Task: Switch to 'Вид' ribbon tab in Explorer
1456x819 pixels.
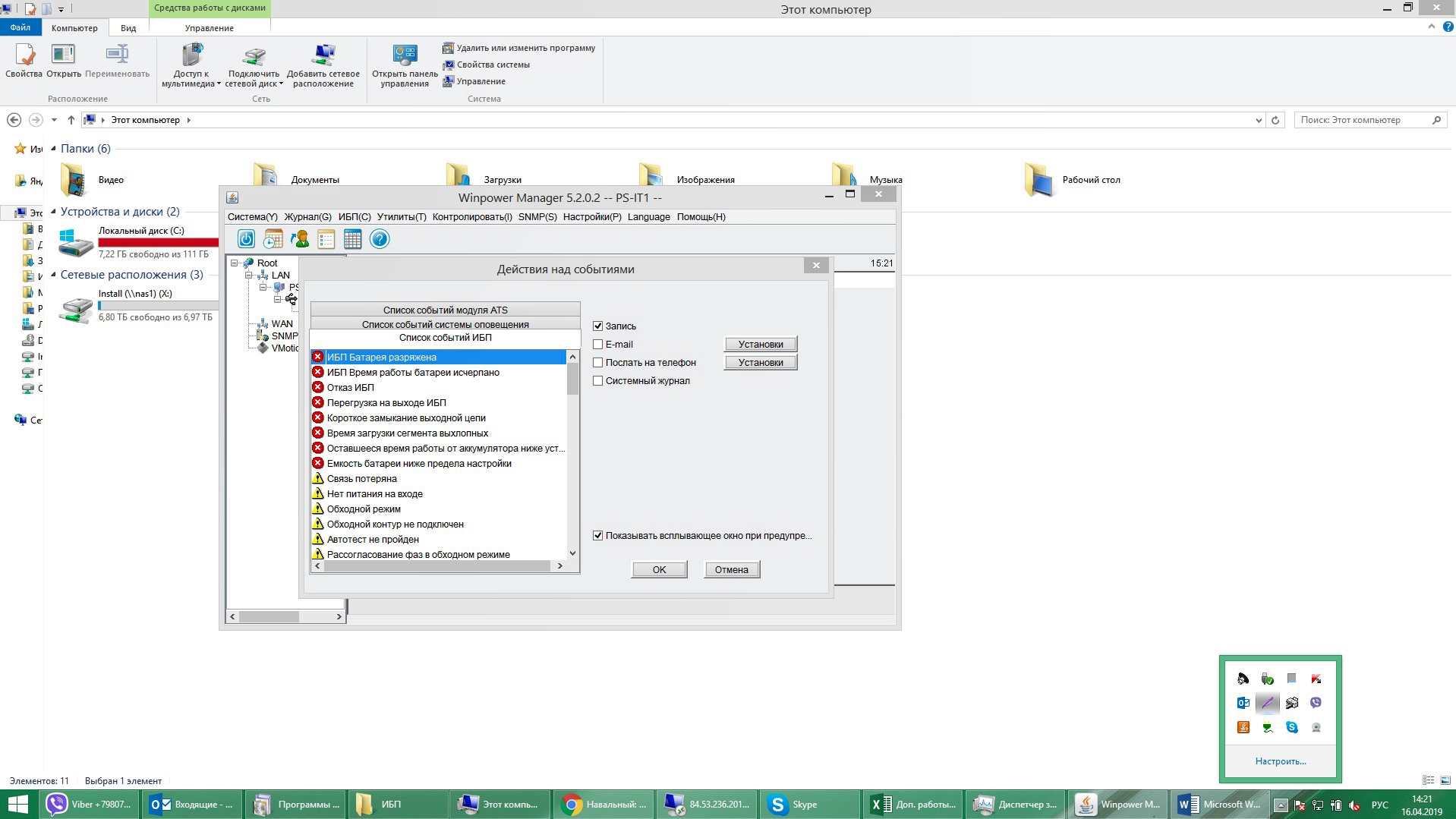Action: (128, 28)
